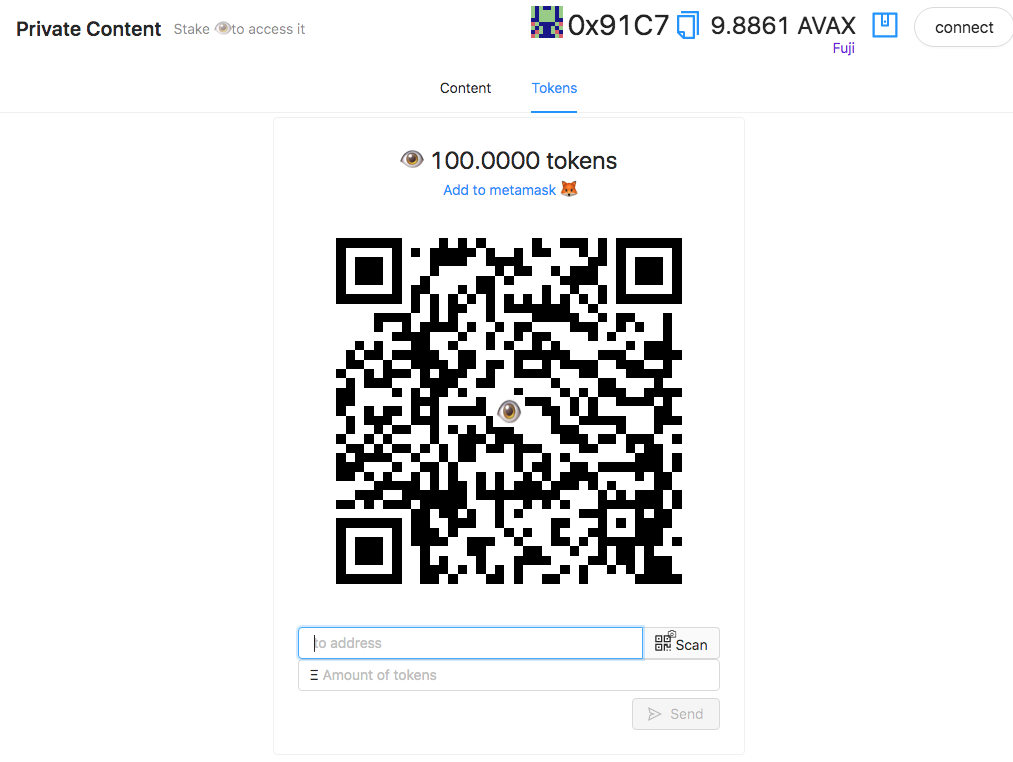The height and width of the screenshot is (762, 1013).
Task: Click the fox emoji next to Add to metamask
Action: (x=569, y=189)
